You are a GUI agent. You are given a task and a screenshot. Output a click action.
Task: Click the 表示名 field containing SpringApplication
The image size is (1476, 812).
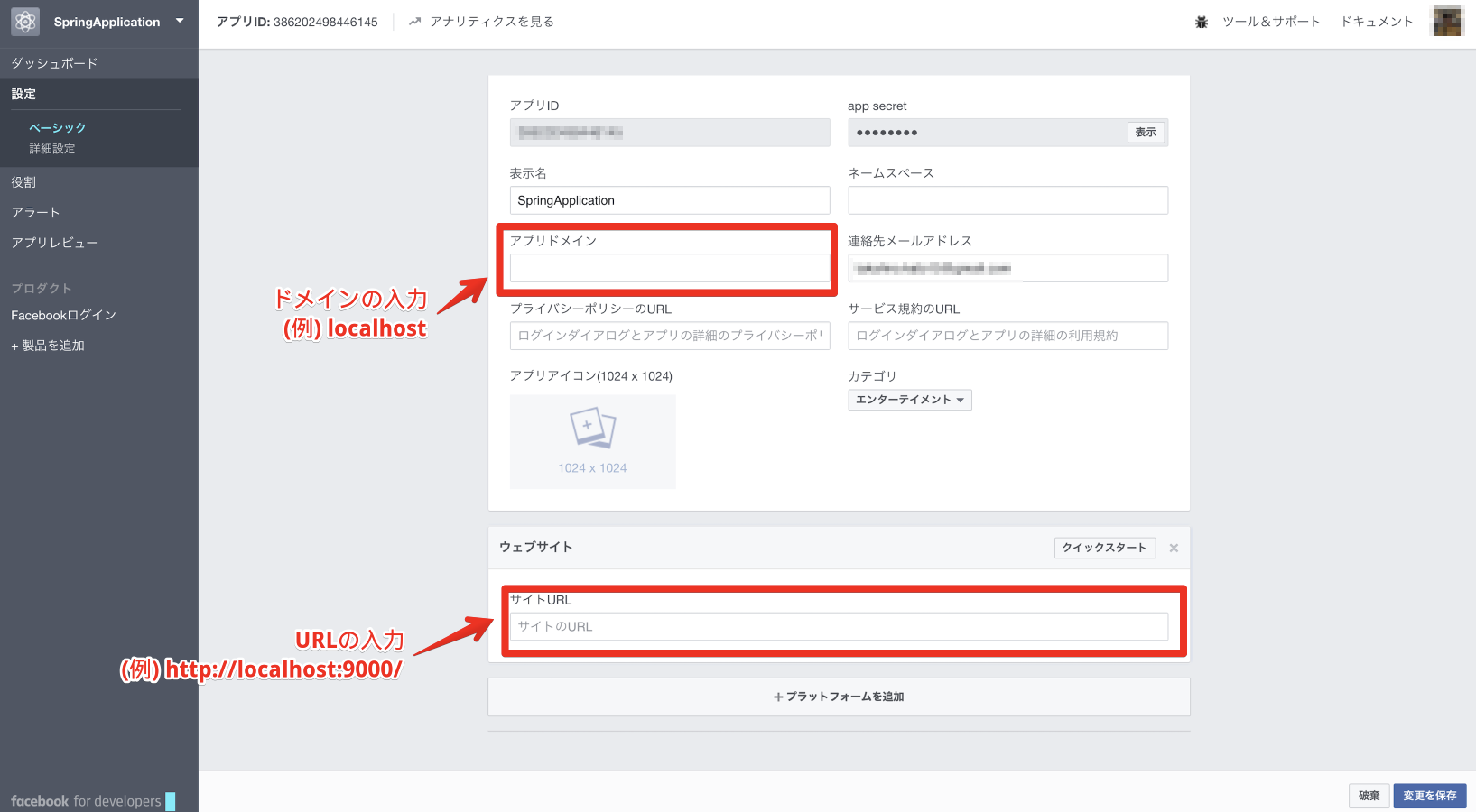point(670,200)
